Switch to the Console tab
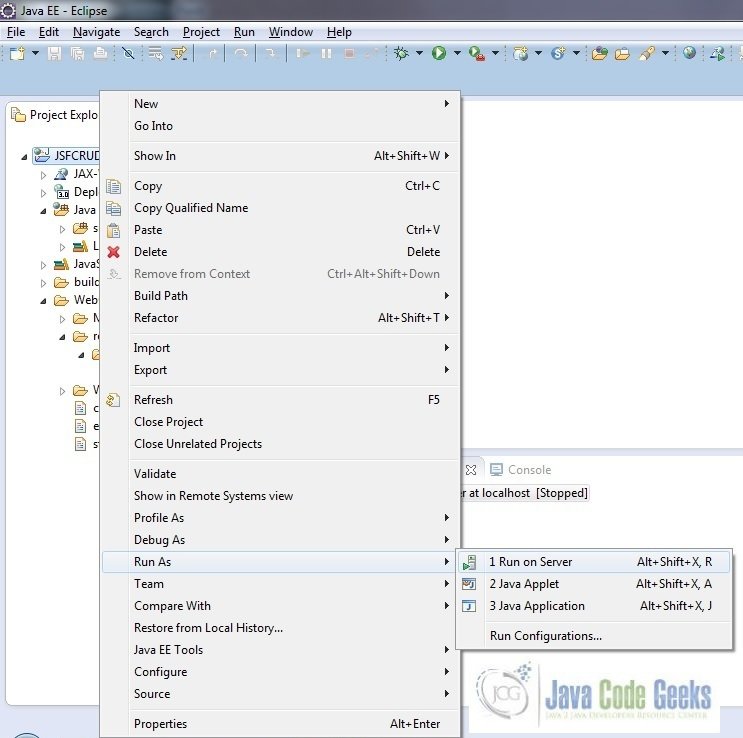Viewport: 743px width, 738px height. [520, 470]
